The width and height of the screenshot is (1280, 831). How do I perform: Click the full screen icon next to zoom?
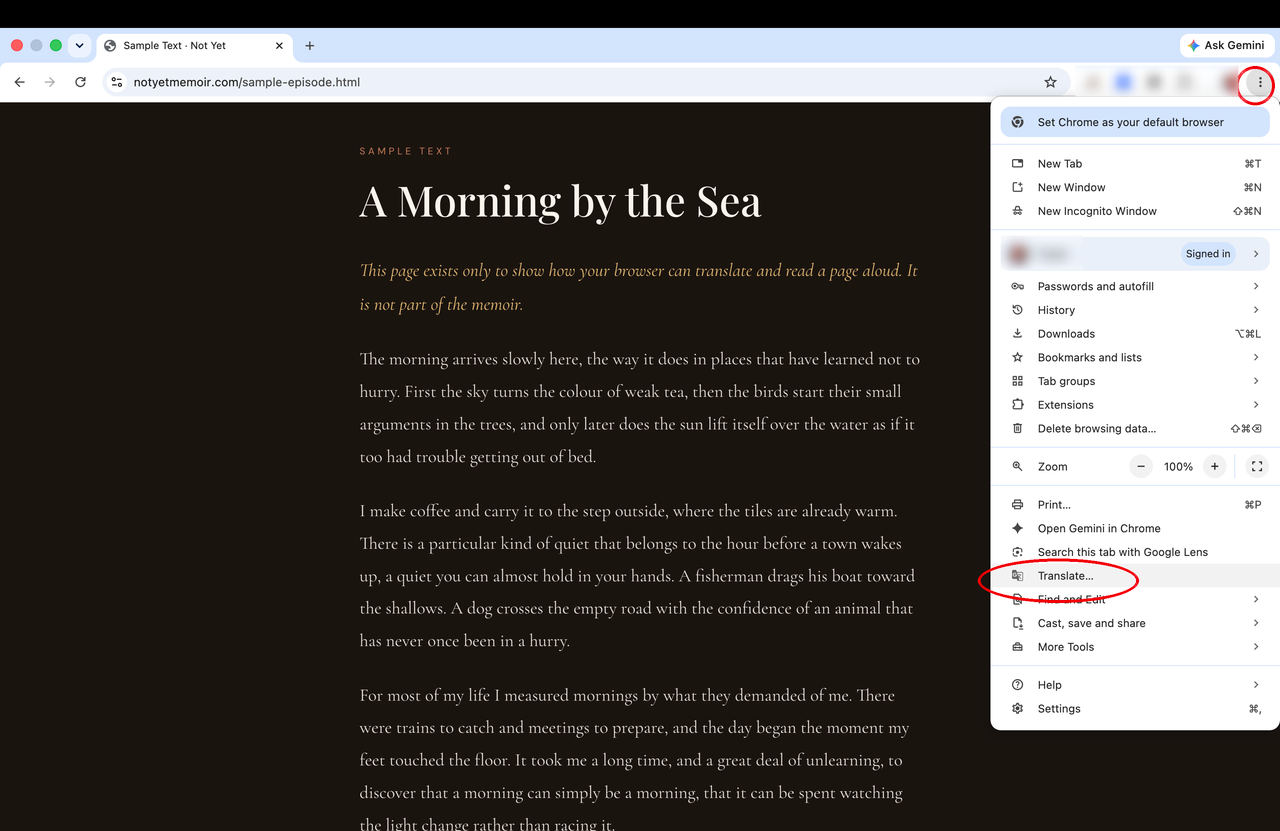click(x=1257, y=466)
